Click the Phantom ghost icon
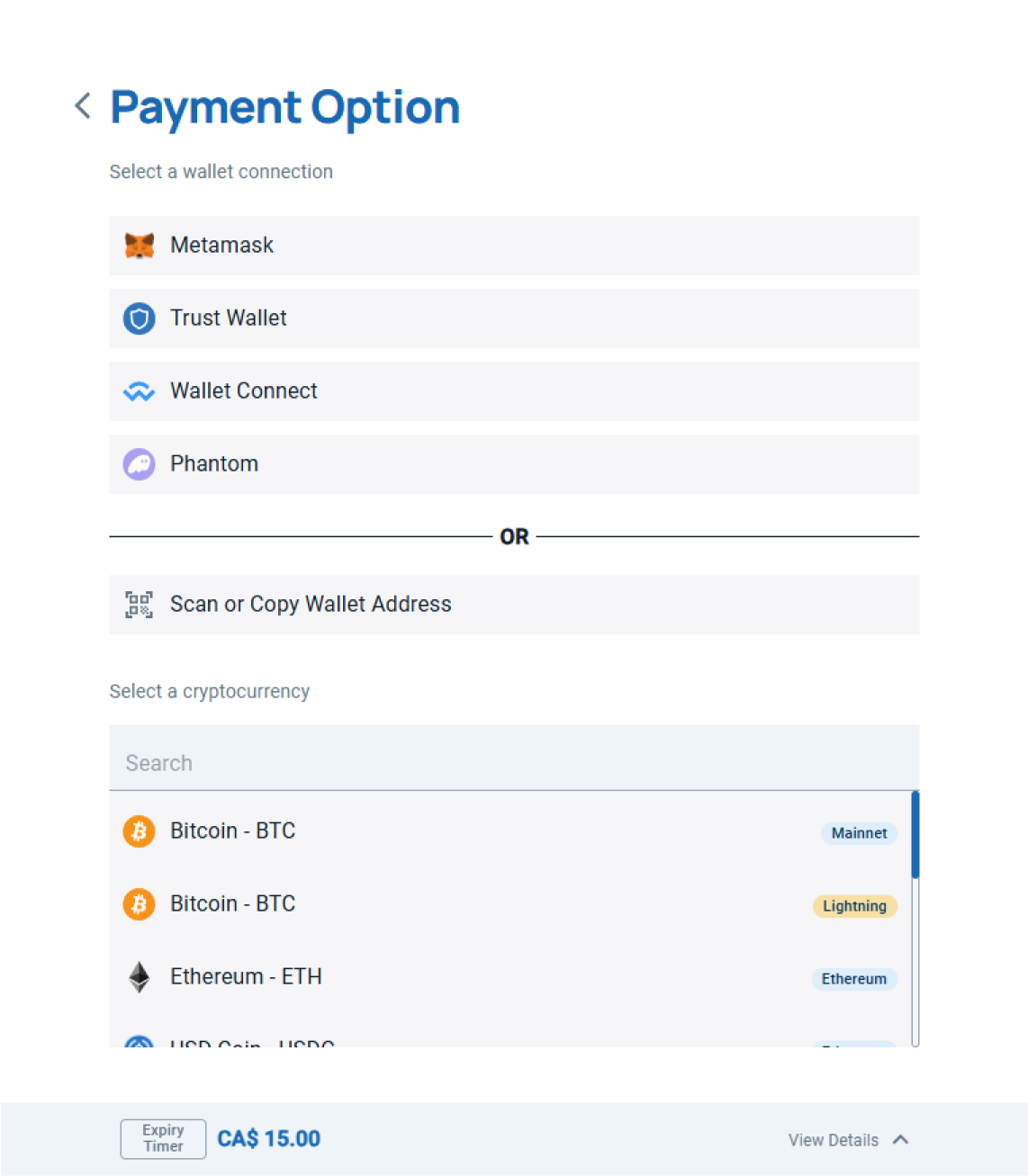Viewport: 1028px width, 1176px height. [139, 464]
